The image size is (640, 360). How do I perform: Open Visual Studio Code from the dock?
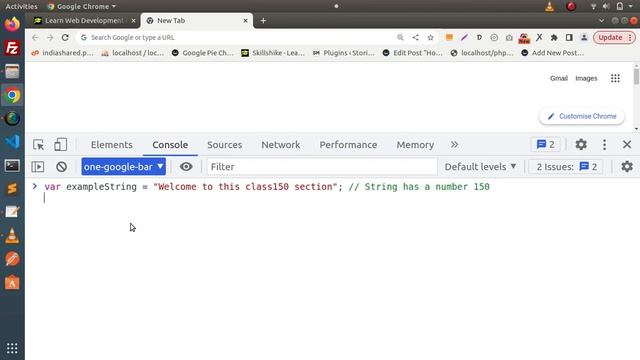[12, 142]
